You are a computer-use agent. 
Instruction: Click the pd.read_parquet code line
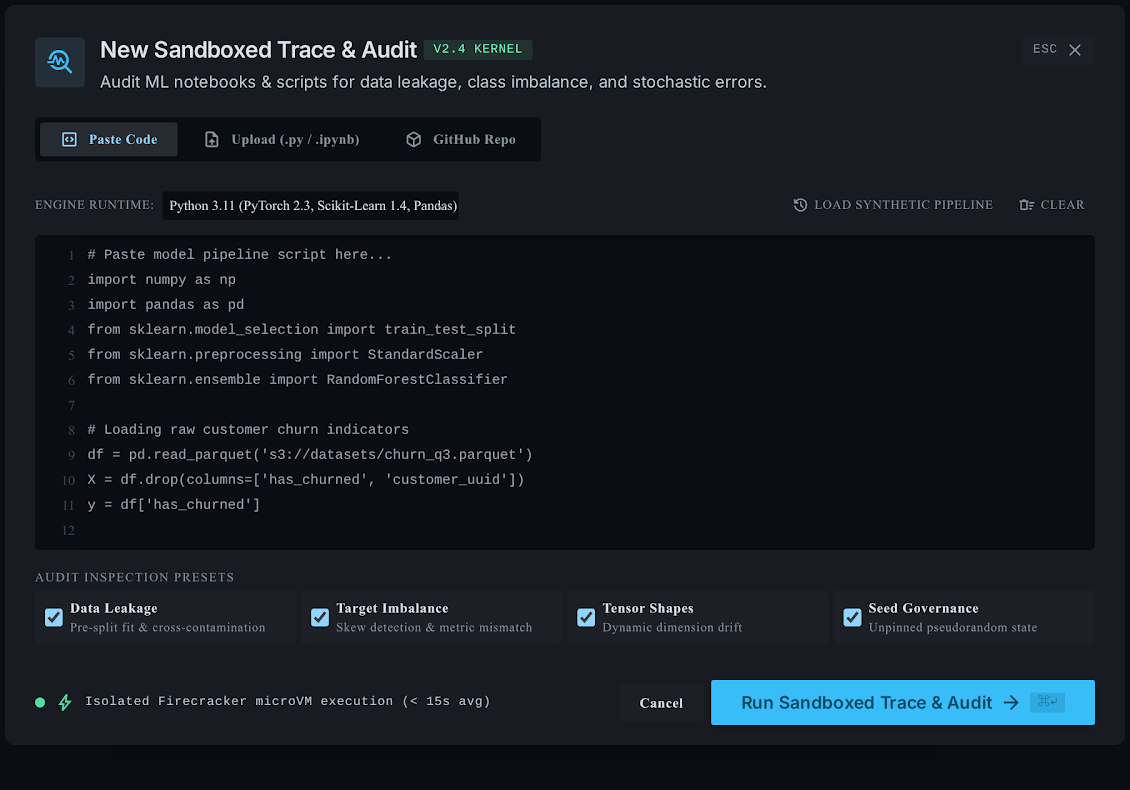coord(310,455)
